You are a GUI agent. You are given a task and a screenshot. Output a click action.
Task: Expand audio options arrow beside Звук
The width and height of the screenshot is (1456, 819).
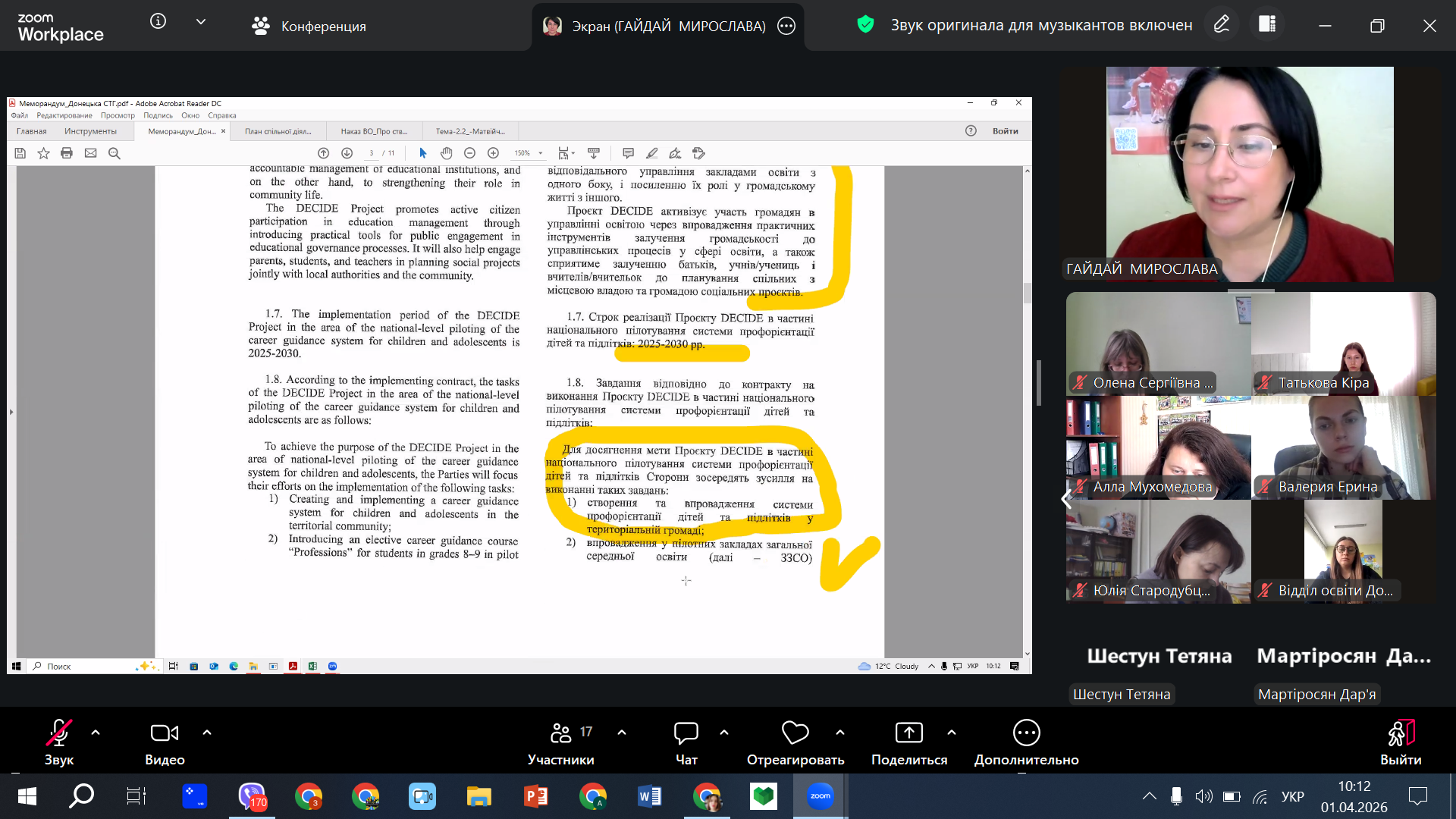[96, 733]
